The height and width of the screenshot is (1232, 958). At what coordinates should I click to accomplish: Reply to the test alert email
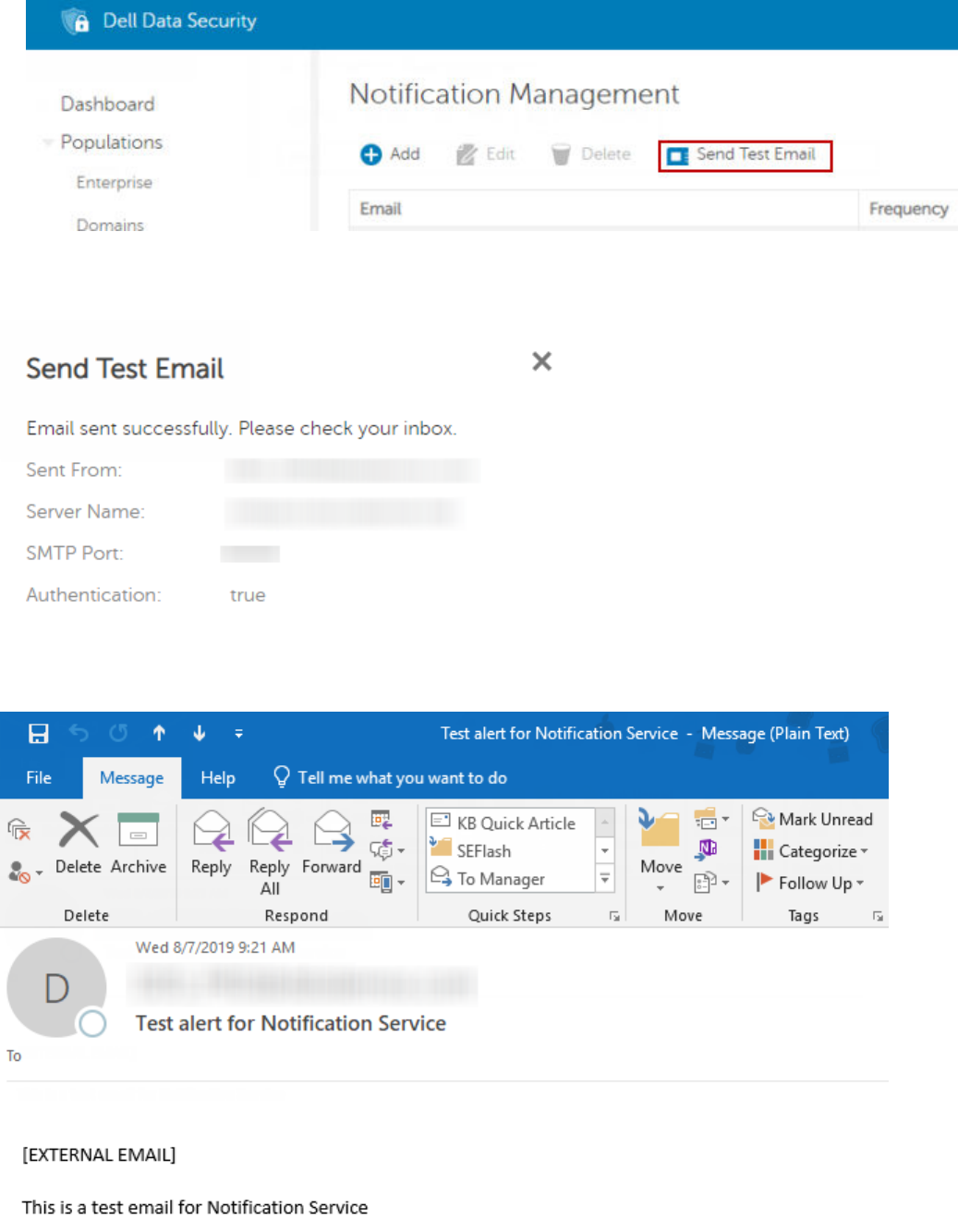tap(212, 843)
